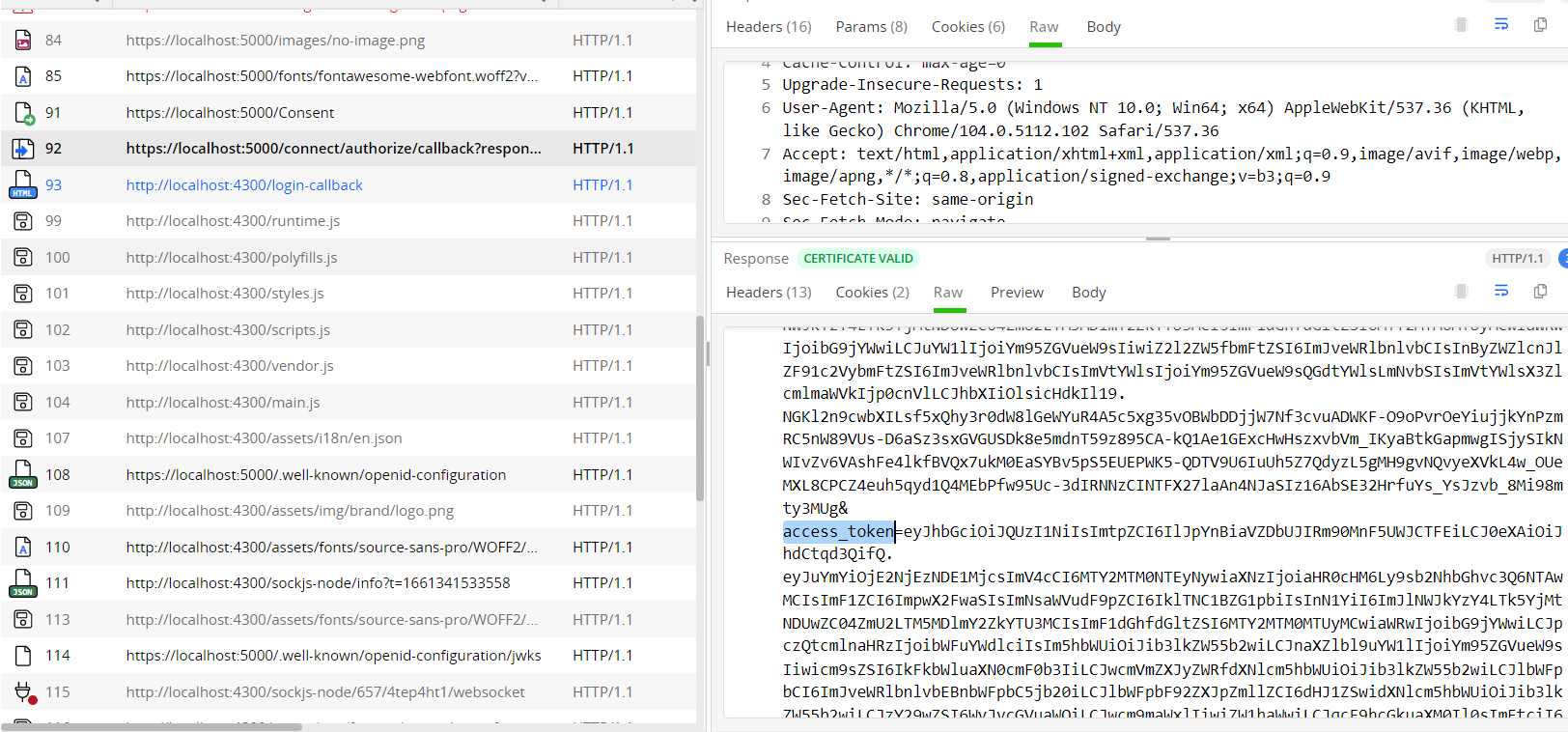The width and height of the screenshot is (1568, 732).
Task: Select the localhost:4300/runtime.js URL
Action: point(233,221)
